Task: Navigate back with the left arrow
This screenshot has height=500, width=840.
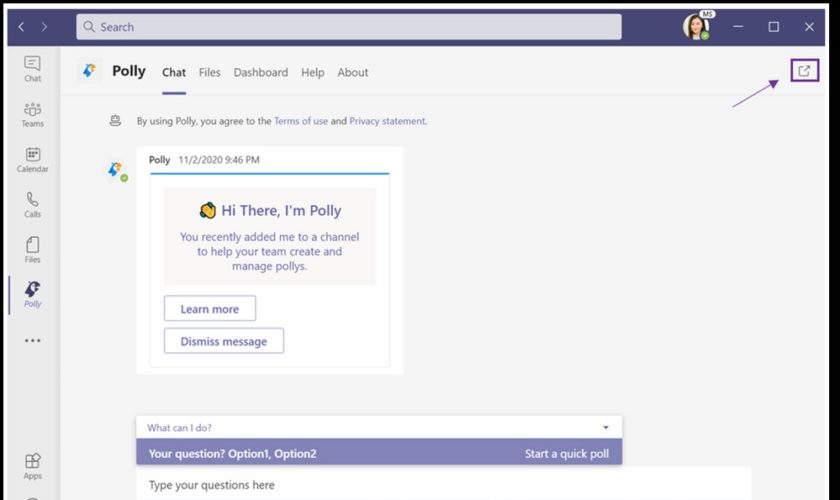Action: (22, 27)
